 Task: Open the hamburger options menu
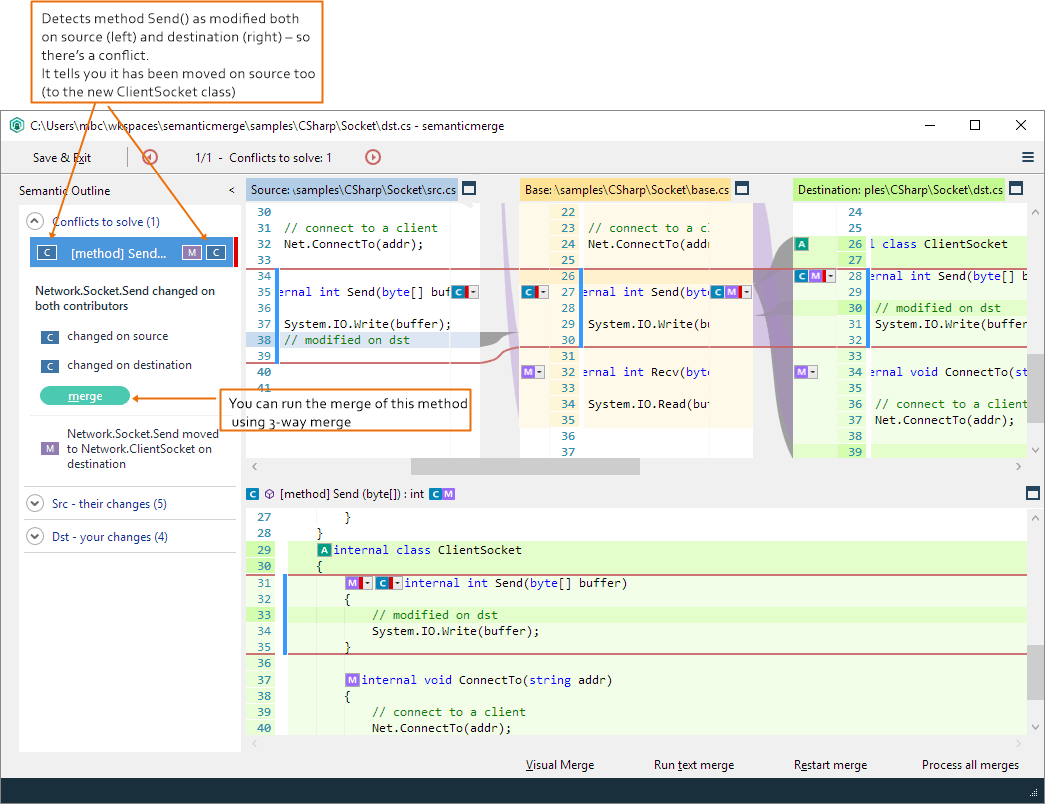[x=1028, y=157]
